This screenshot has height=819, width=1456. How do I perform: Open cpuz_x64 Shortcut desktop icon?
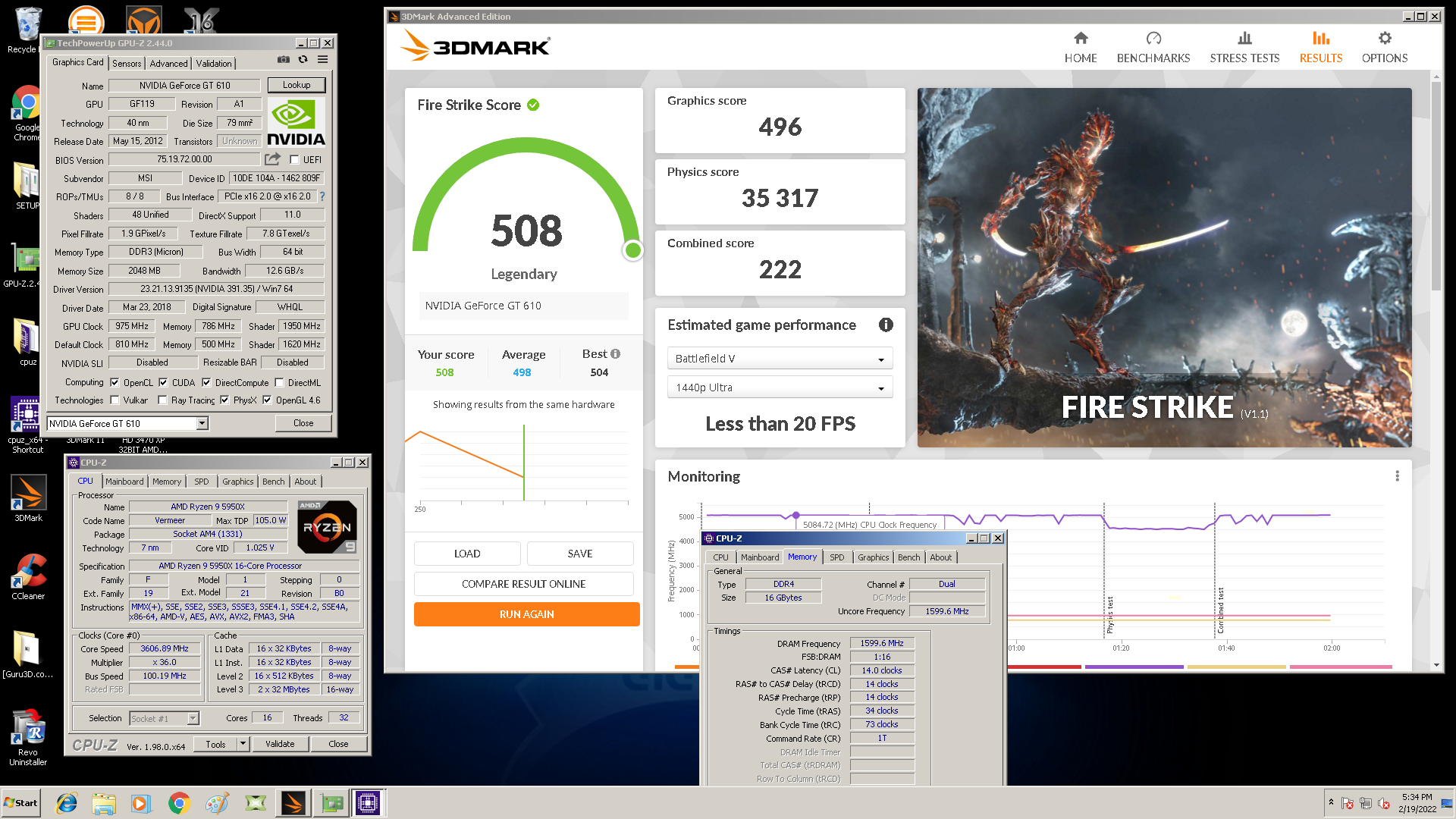pyautogui.click(x=27, y=425)
